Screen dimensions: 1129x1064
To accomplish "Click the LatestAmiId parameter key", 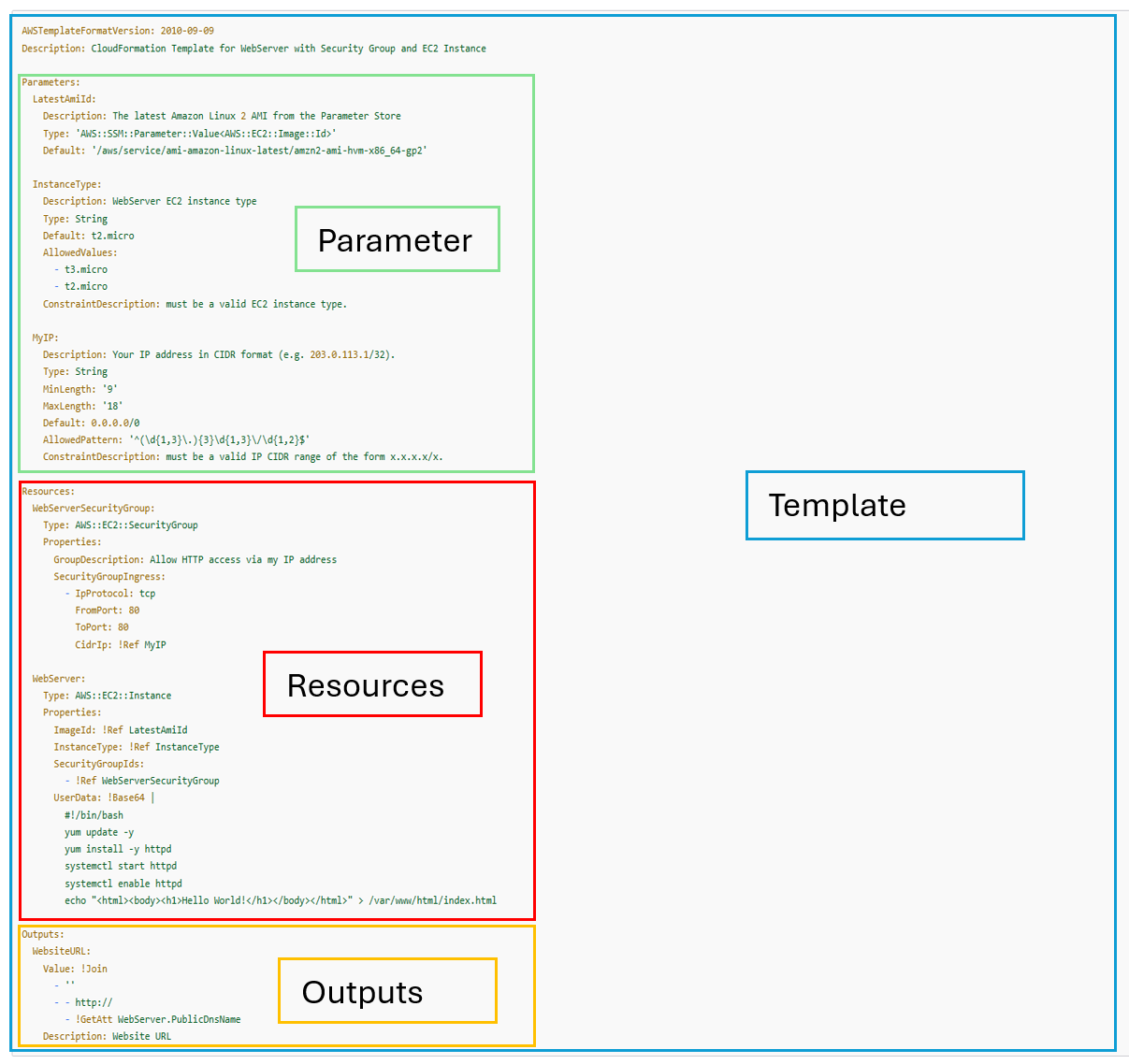I will 64,99.
